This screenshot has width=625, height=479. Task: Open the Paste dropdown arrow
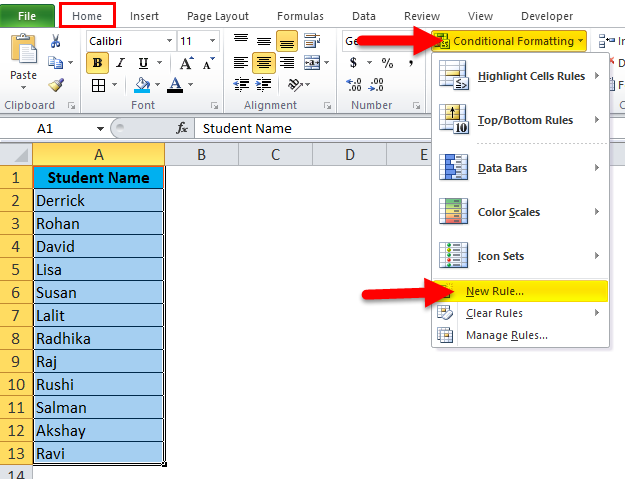pos(23,88)
